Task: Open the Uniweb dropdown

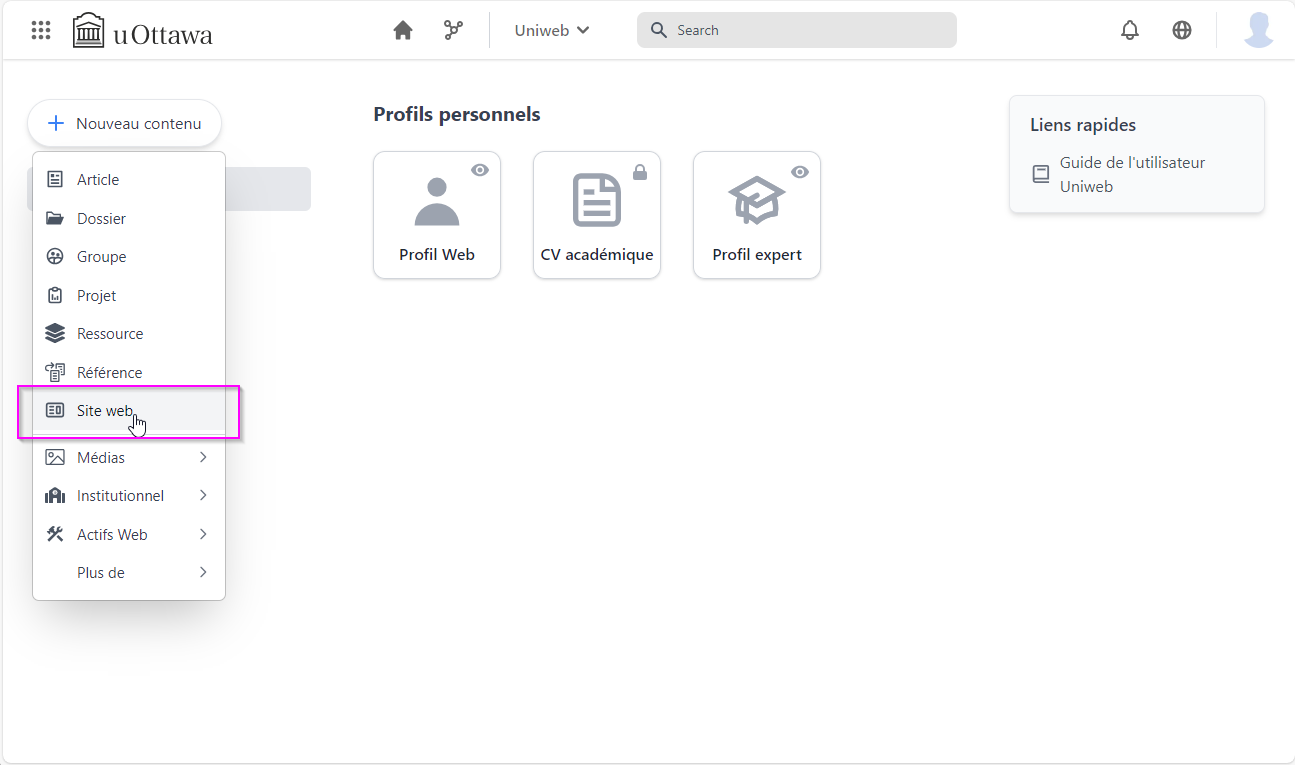Action: coord(552,30)
